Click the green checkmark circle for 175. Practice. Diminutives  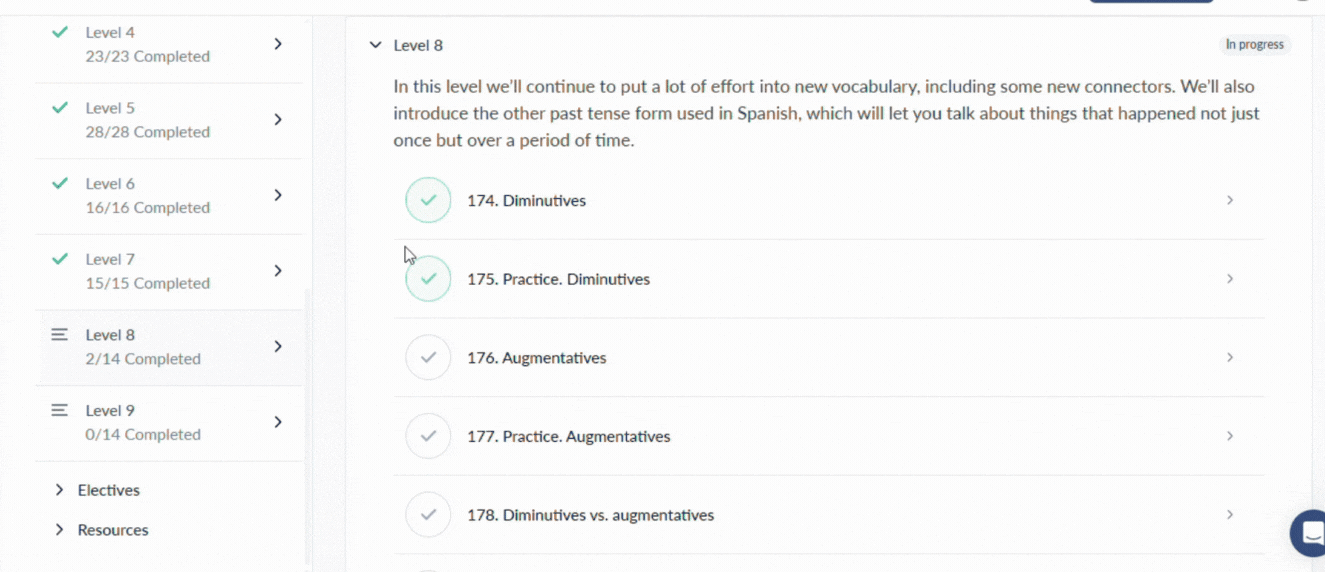tap(428, 279)
